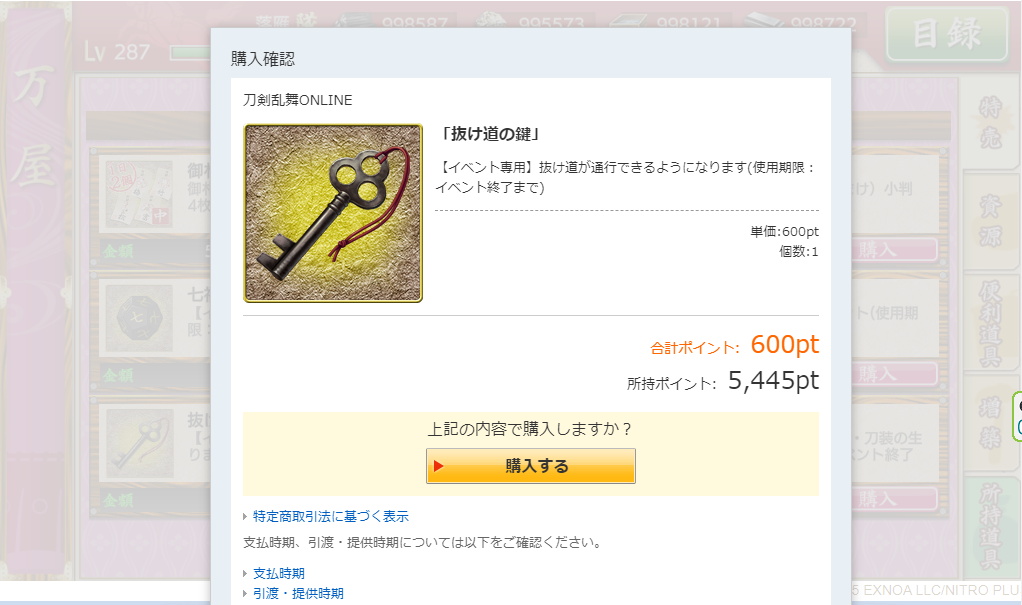Click the arrow beside 特定商取引法に基づく表示
The height and width of the screenshot is (605, 1022).
coord(245,516)
